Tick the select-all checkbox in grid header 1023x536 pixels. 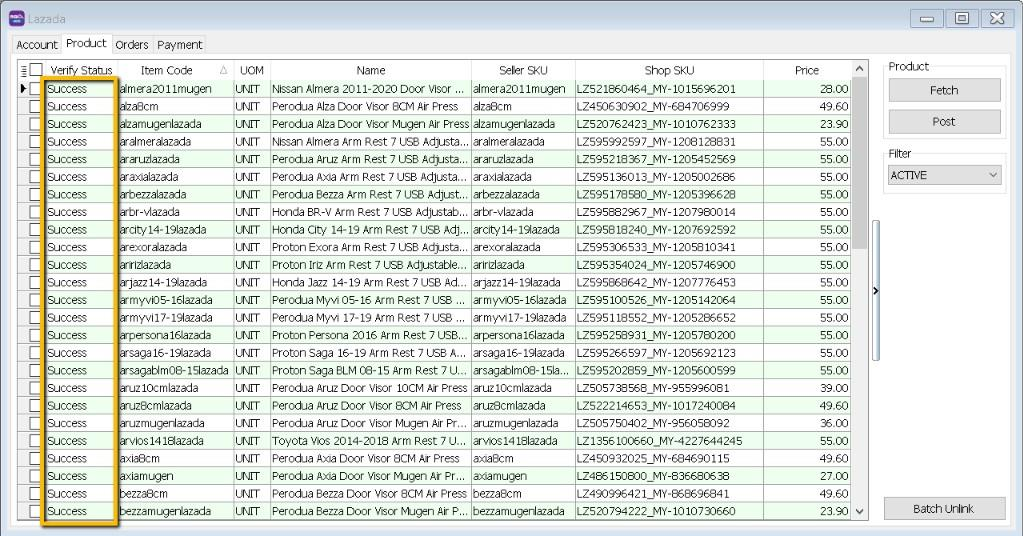click(36, 70)
